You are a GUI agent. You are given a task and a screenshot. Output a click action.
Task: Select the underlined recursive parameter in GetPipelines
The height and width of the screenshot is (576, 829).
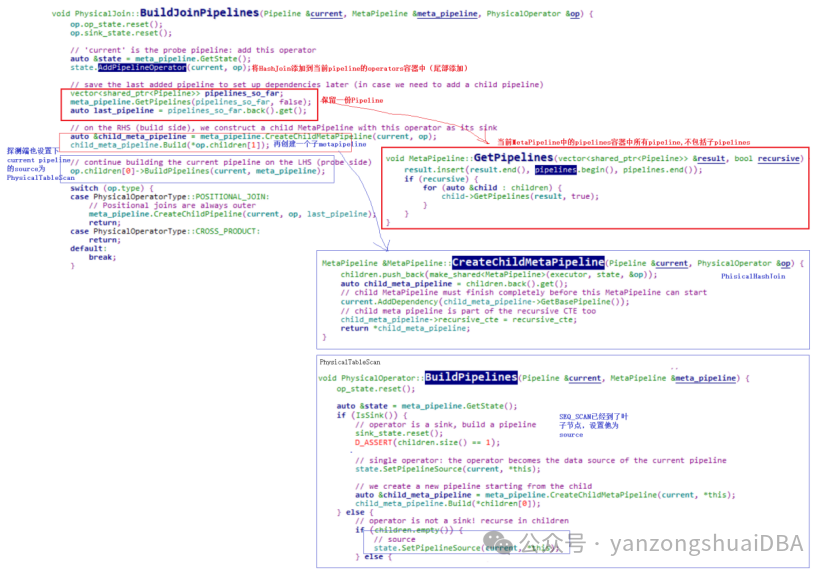click(776, 158)
